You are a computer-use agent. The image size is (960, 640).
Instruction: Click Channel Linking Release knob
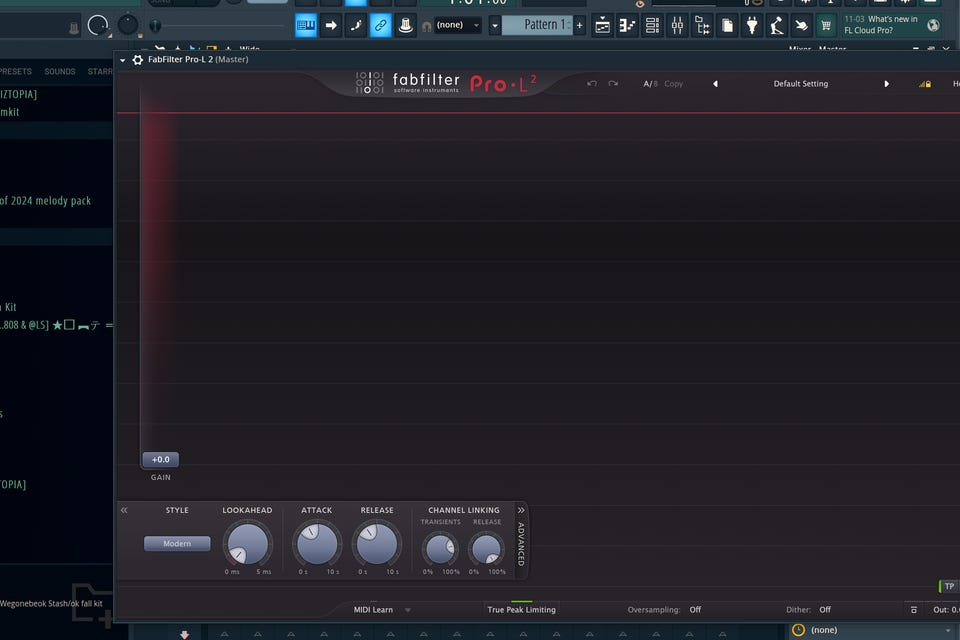coord(486,549)
